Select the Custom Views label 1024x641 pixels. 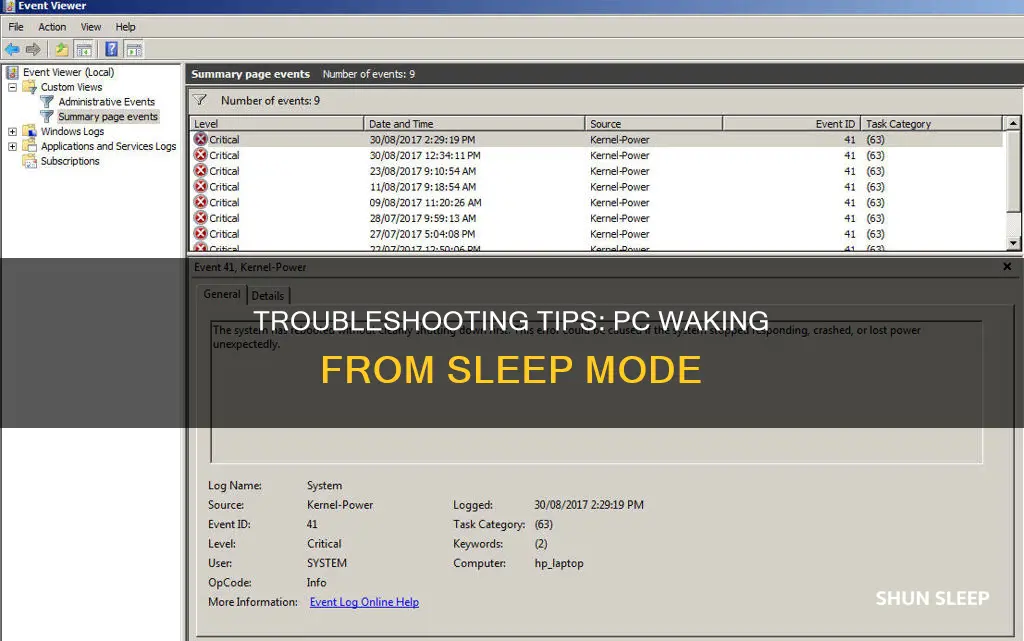click(71, 87)
